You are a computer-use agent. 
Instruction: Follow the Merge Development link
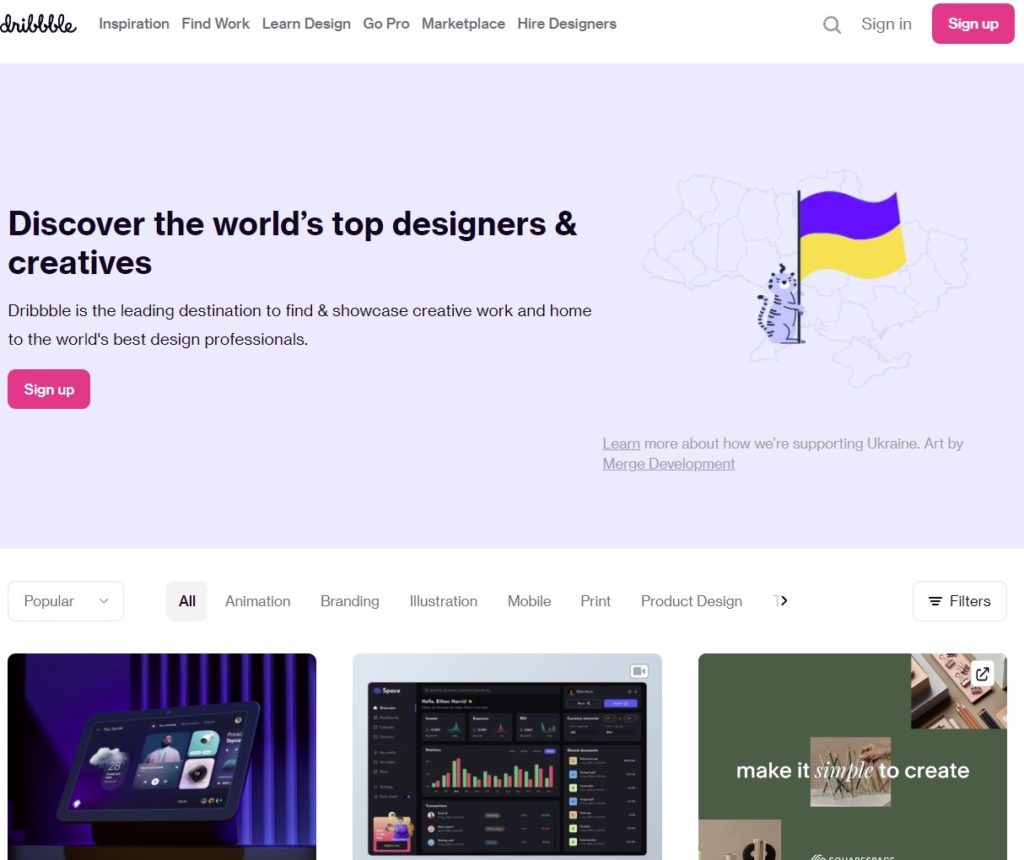(668, 464)
